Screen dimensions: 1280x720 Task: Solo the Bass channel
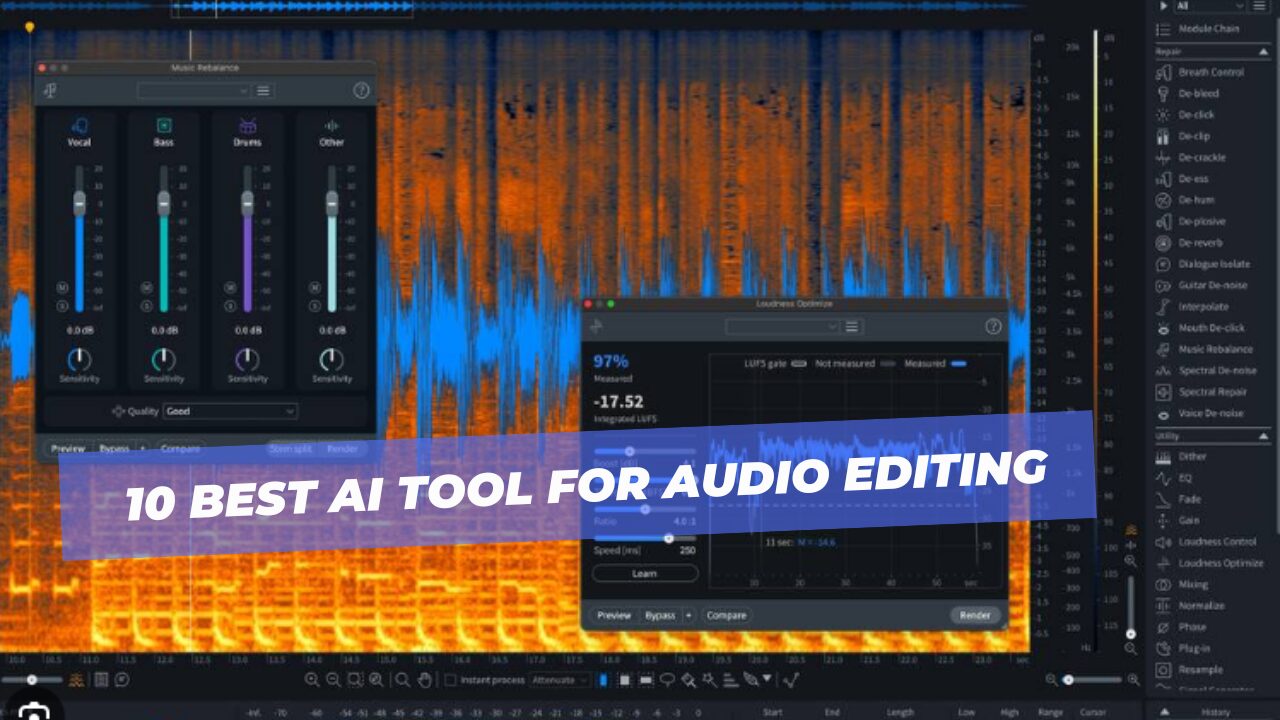(x=146, y=305)
